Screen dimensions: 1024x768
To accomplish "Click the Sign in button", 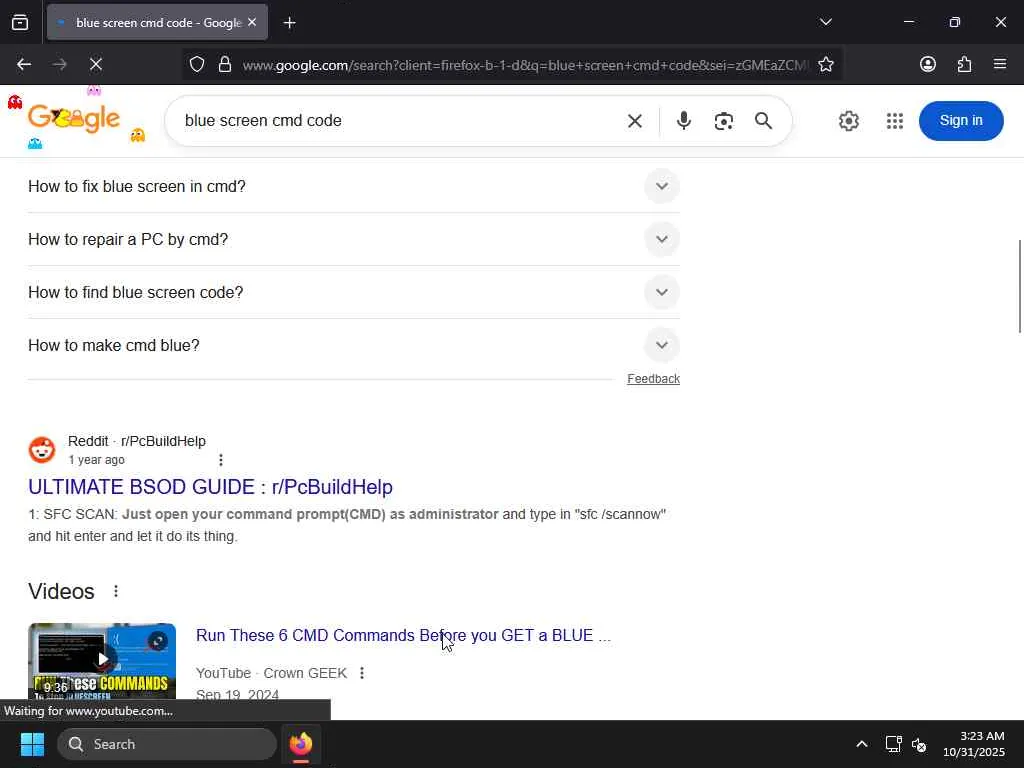I will (x=961, y=121).
